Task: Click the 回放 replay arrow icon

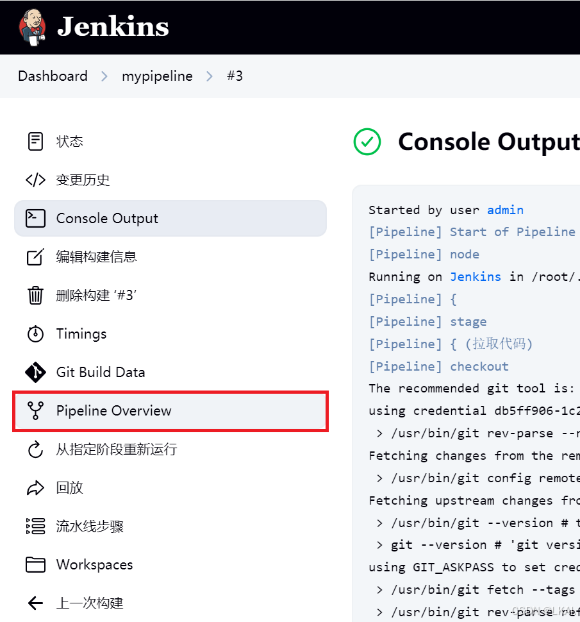Action: 35,488
